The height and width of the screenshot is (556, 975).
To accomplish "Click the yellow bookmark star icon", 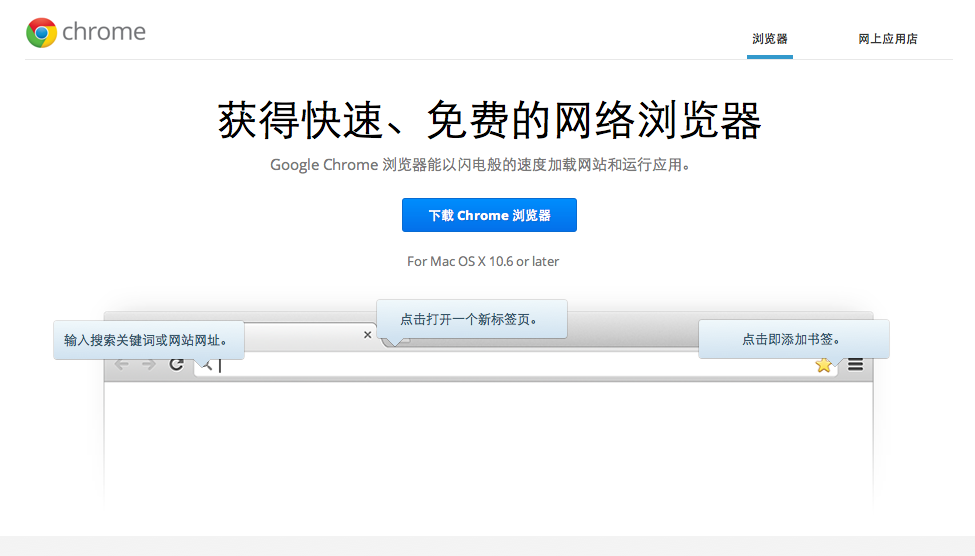I will (x=823, y=365).
